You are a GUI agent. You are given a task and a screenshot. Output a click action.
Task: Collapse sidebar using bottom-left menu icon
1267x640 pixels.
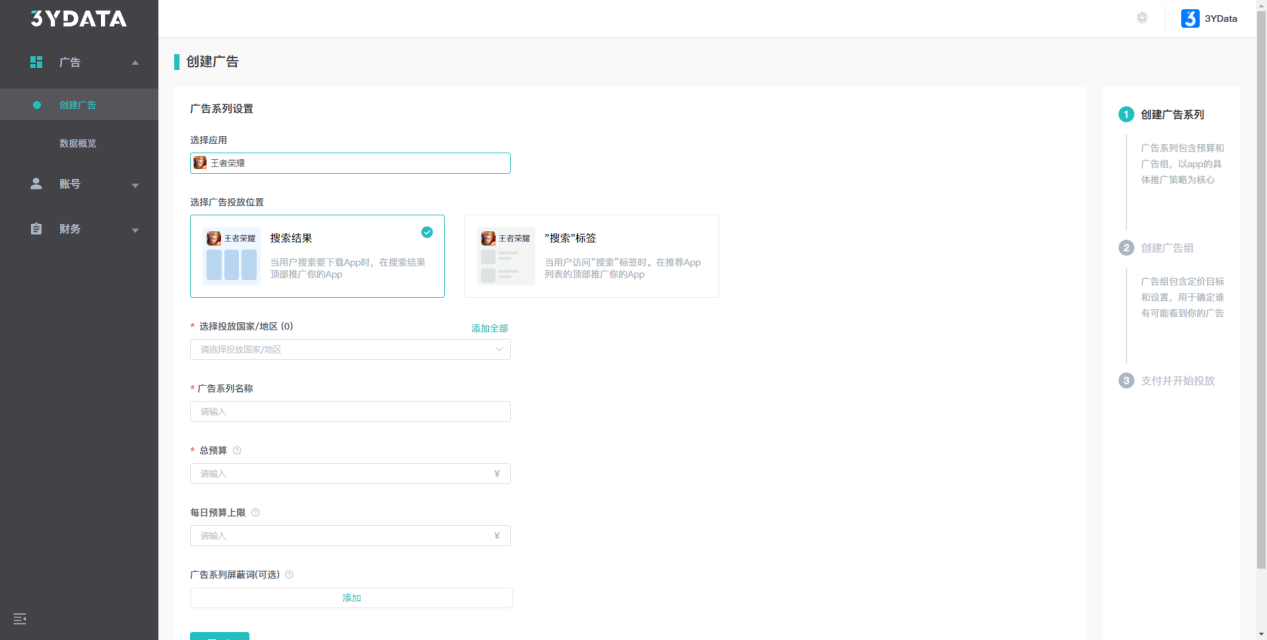click(19, 619)
